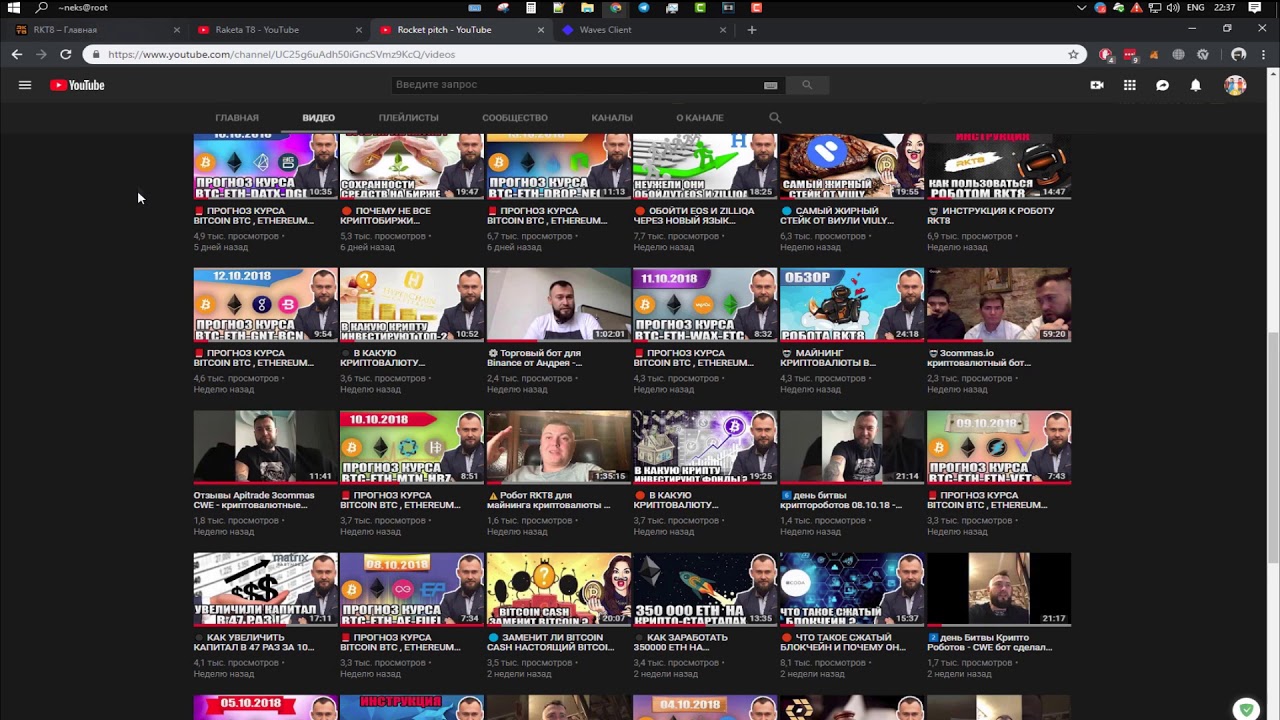
Task: Click the taskbar search icon
Action: pos(42,7)
